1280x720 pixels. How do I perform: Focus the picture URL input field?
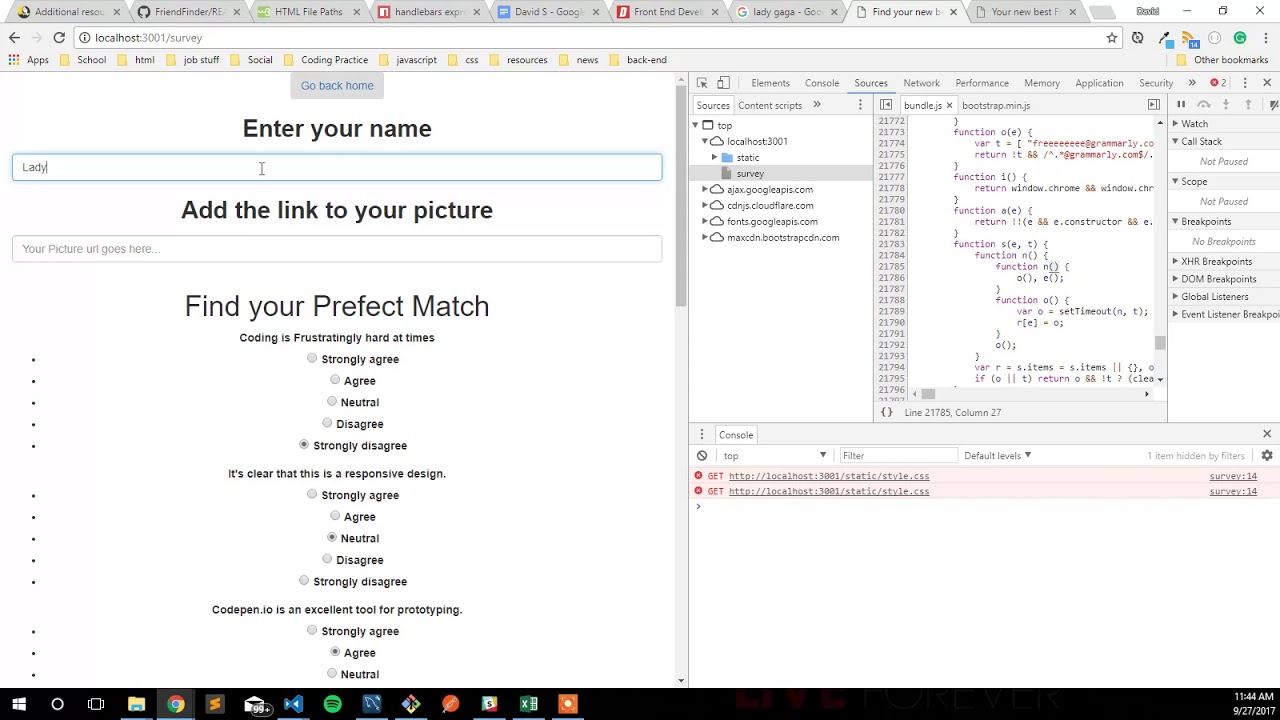click(x=337, y=249)
